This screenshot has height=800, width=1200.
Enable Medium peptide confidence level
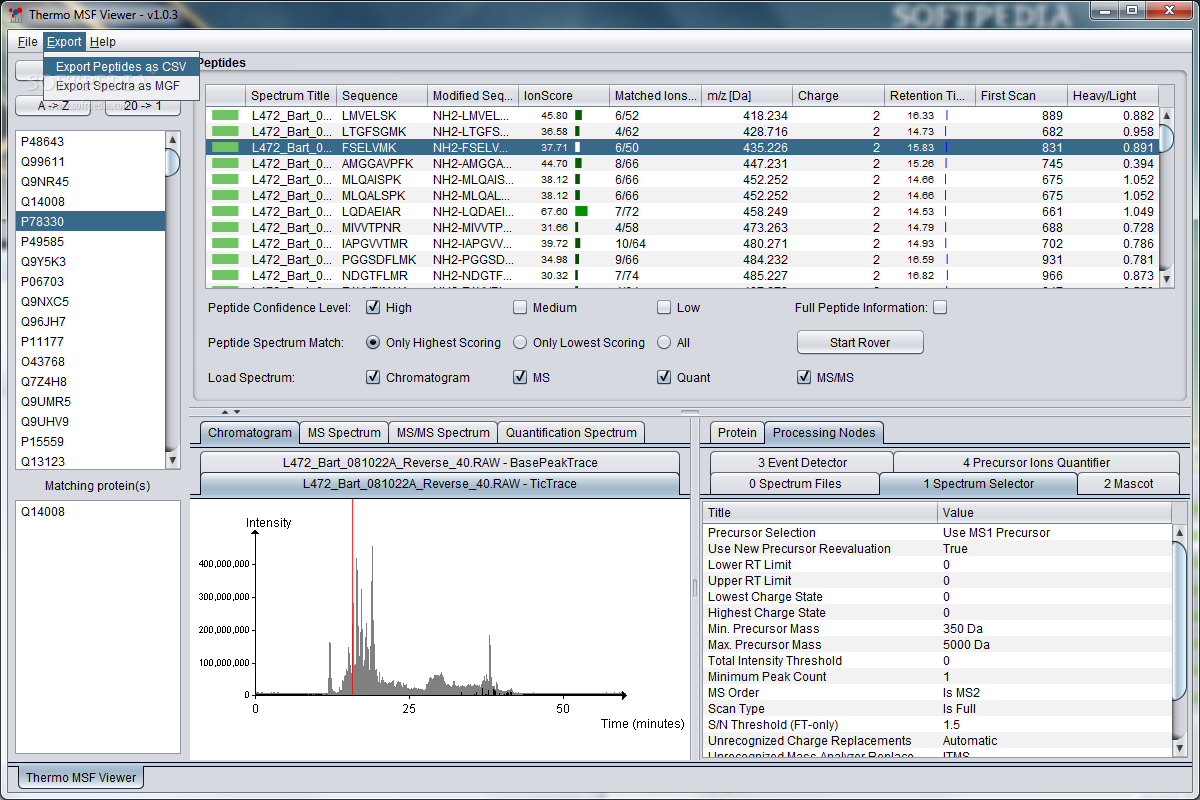coord(520,308)
